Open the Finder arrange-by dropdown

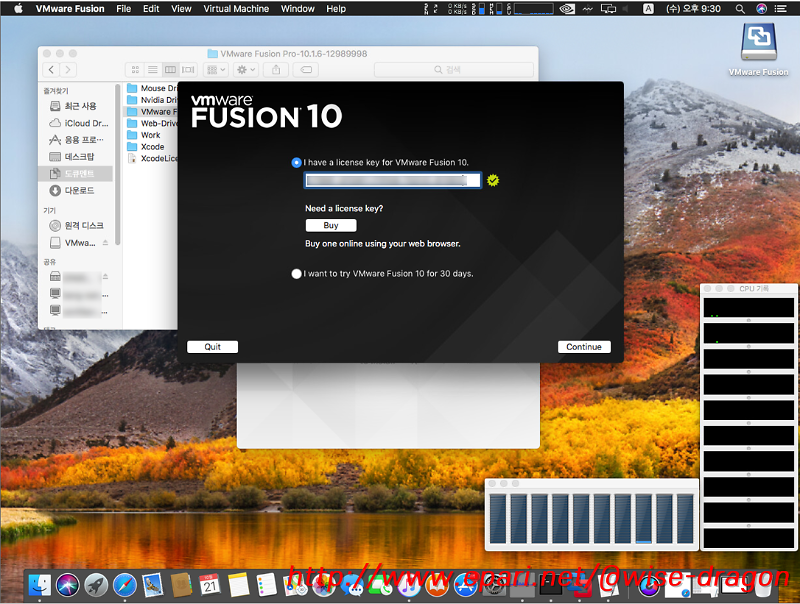(216, 69)
